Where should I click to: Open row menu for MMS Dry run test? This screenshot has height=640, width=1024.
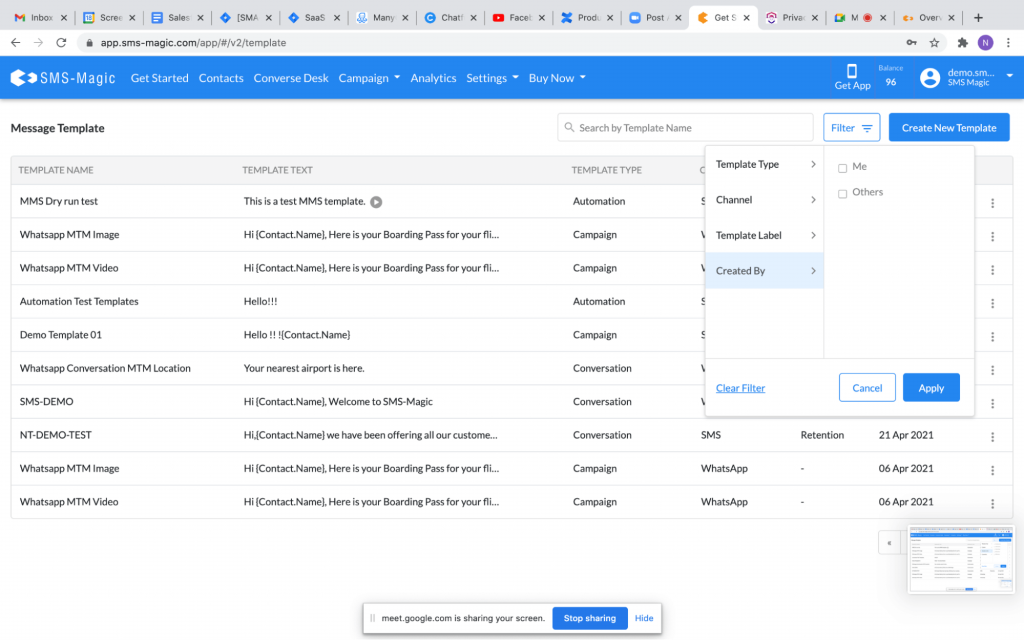[x=992, y=203]
